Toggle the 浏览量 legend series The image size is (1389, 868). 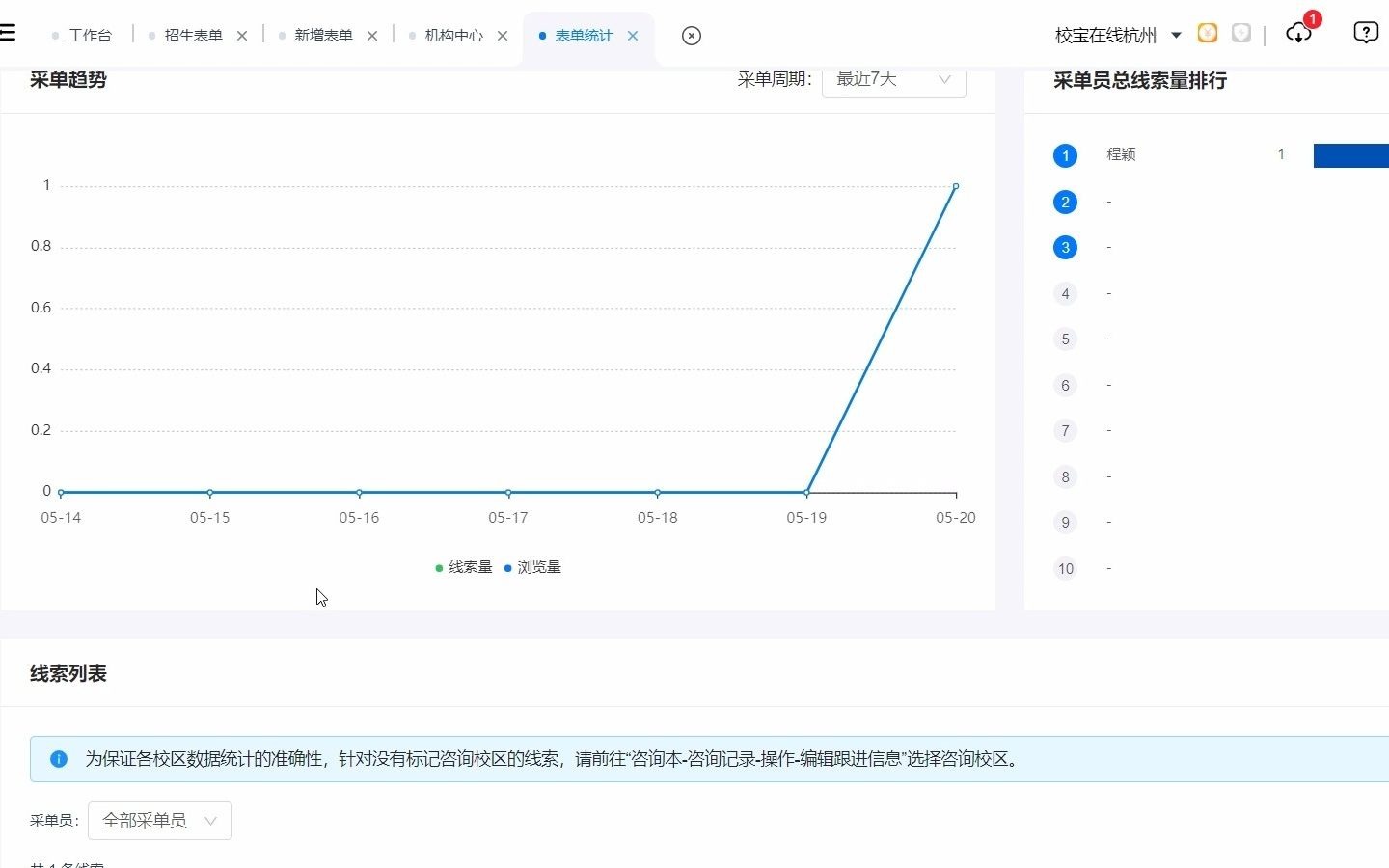tap(532, 567)
